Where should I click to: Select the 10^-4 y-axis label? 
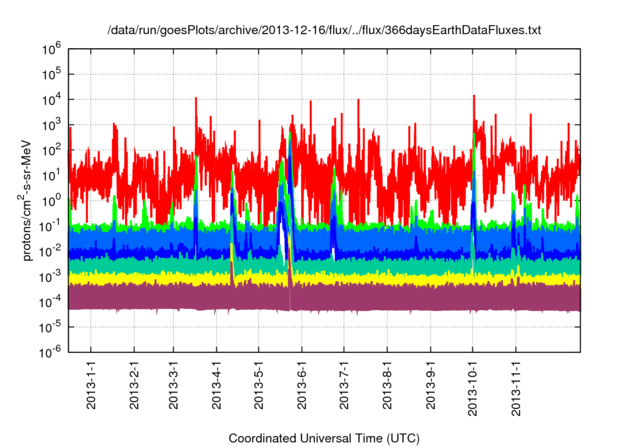point(50,302)
